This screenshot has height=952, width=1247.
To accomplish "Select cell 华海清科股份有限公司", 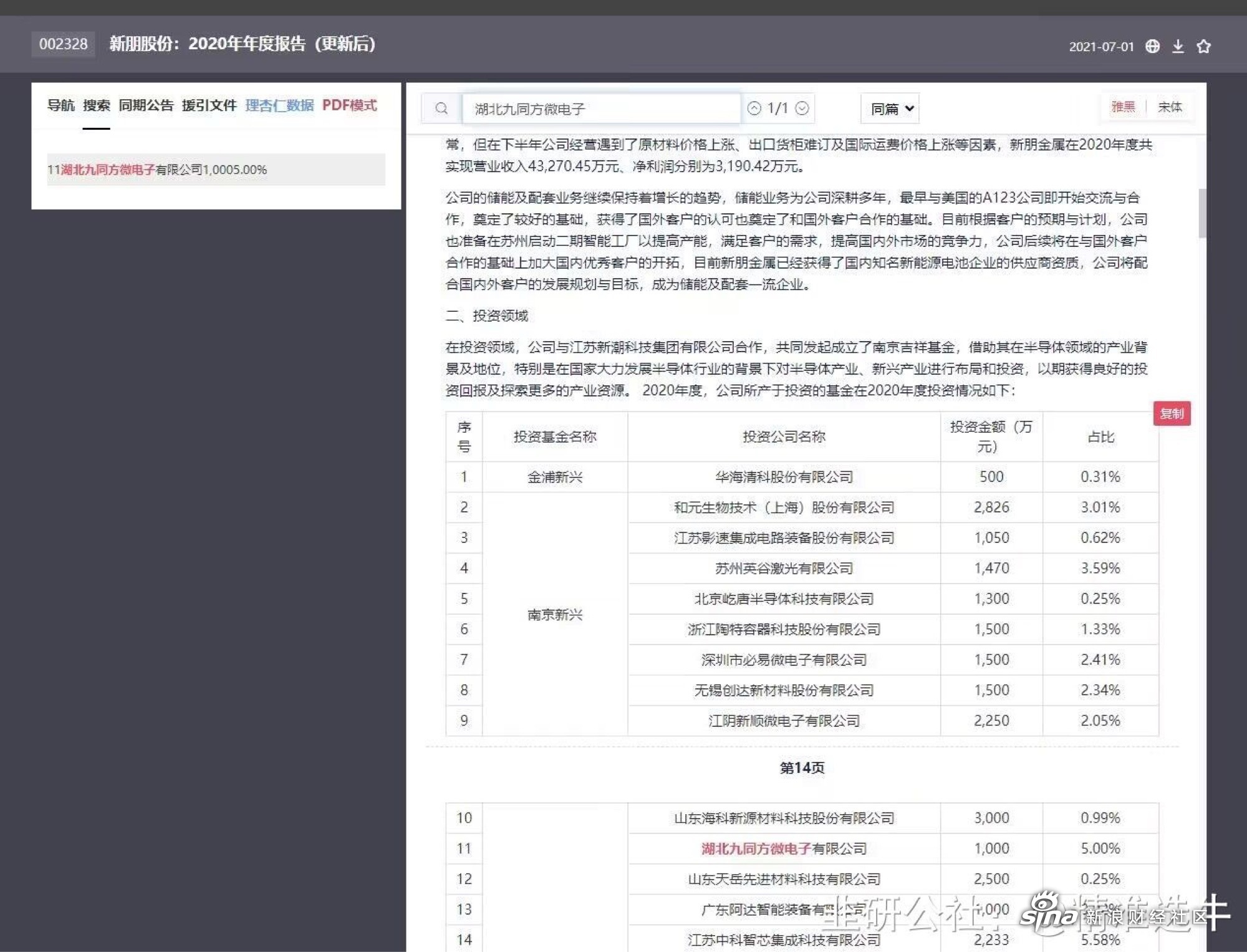I will click(784, 477).
